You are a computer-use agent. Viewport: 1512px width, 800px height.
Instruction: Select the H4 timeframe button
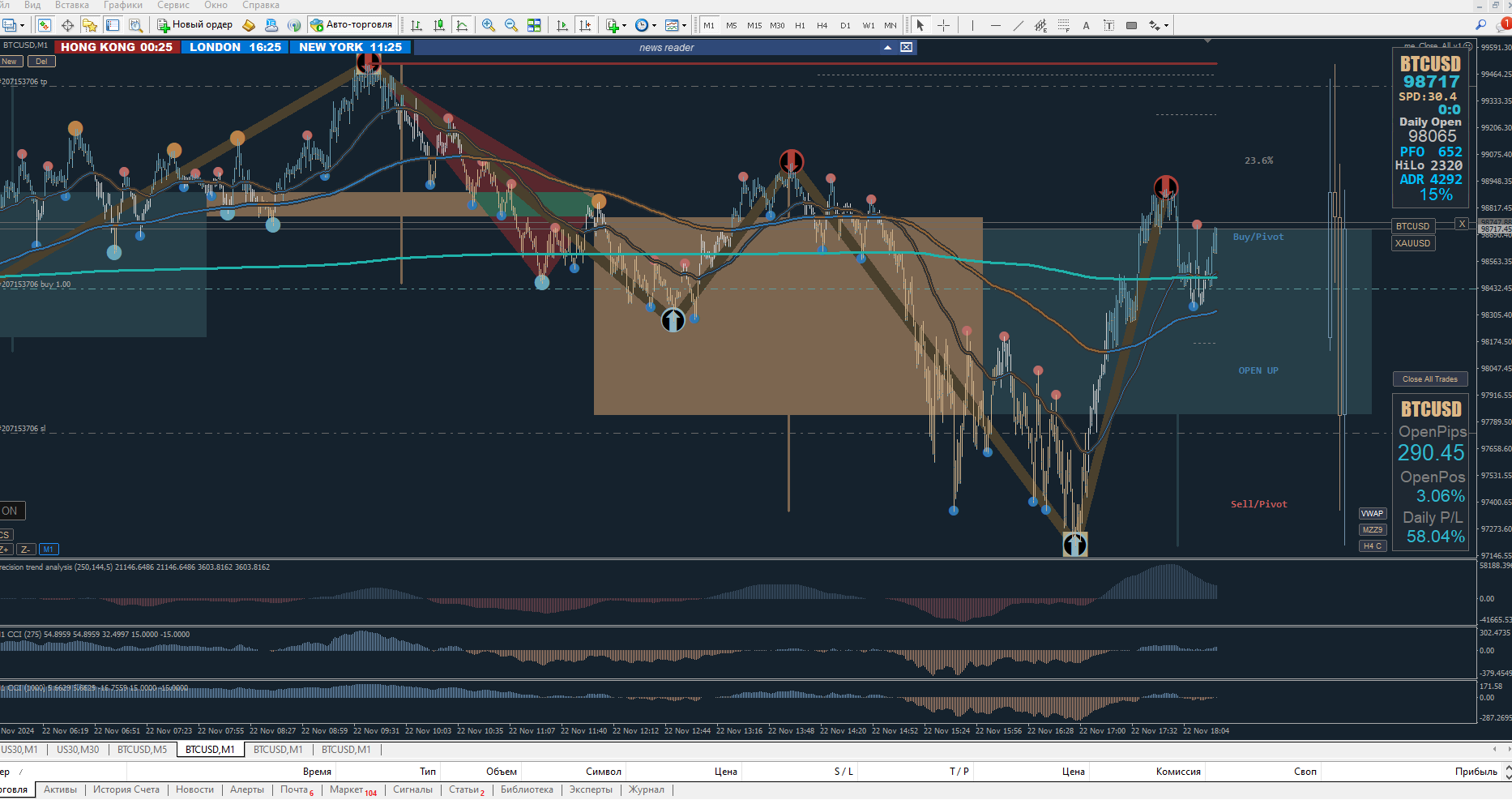click(822, 25)
